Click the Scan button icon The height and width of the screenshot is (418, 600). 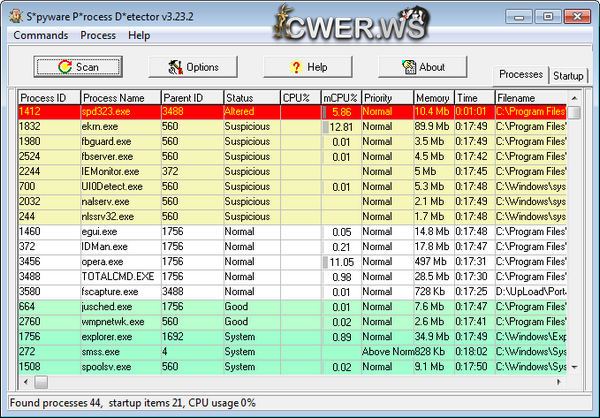pyautogui.click(x=65, y=67)
